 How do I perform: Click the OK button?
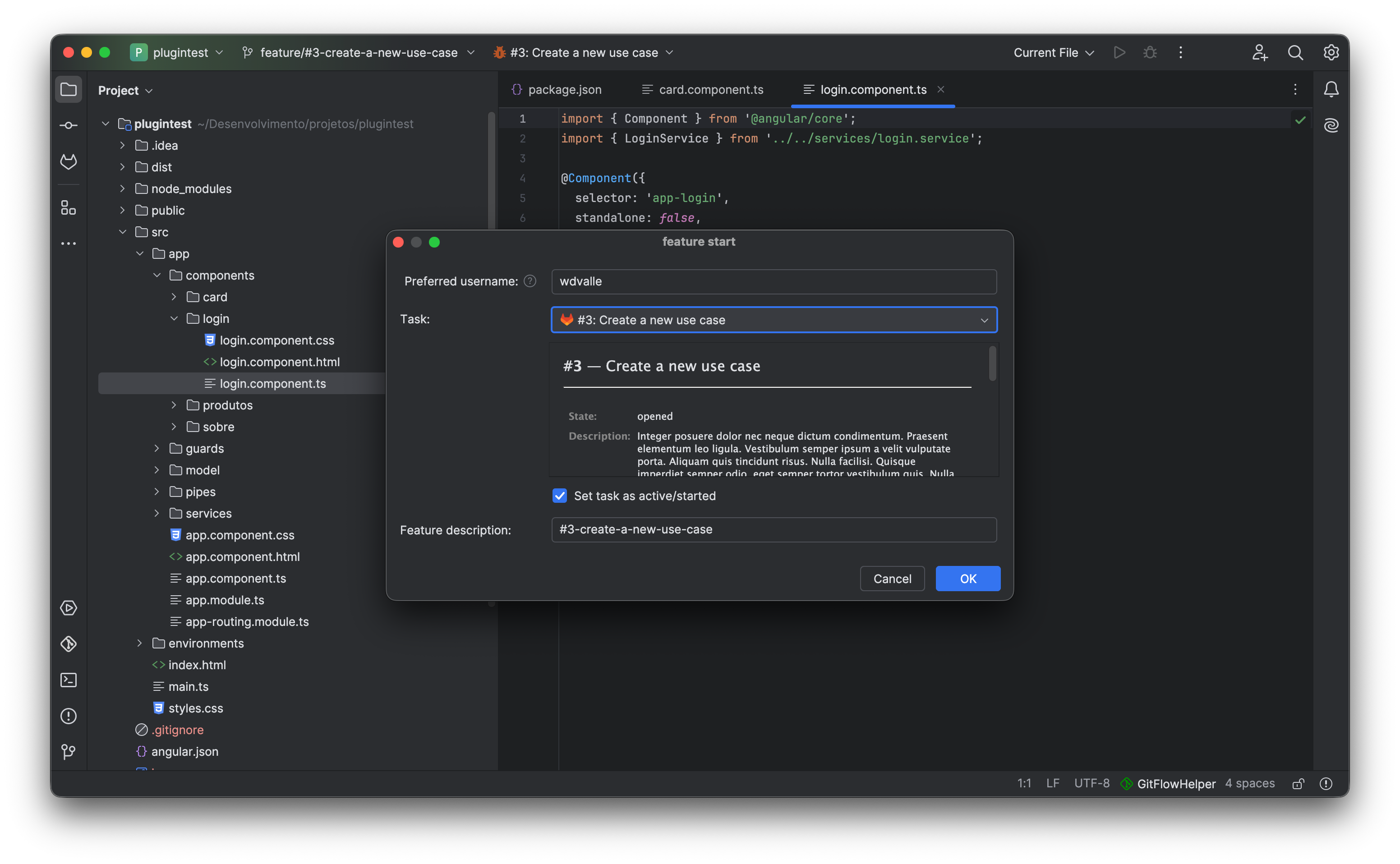pos(967,578)
